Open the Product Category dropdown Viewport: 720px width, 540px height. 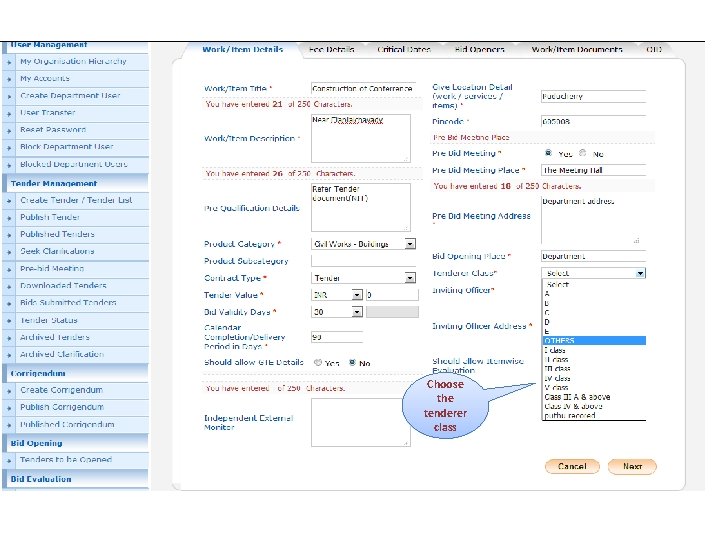[x=410, y=244]
